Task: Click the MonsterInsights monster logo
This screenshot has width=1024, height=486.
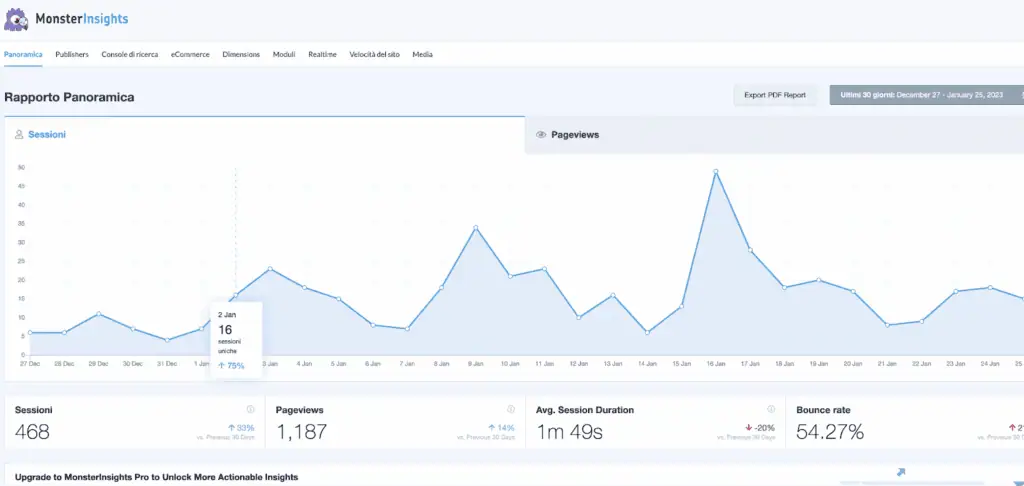Action: click(x=18, y=19)
